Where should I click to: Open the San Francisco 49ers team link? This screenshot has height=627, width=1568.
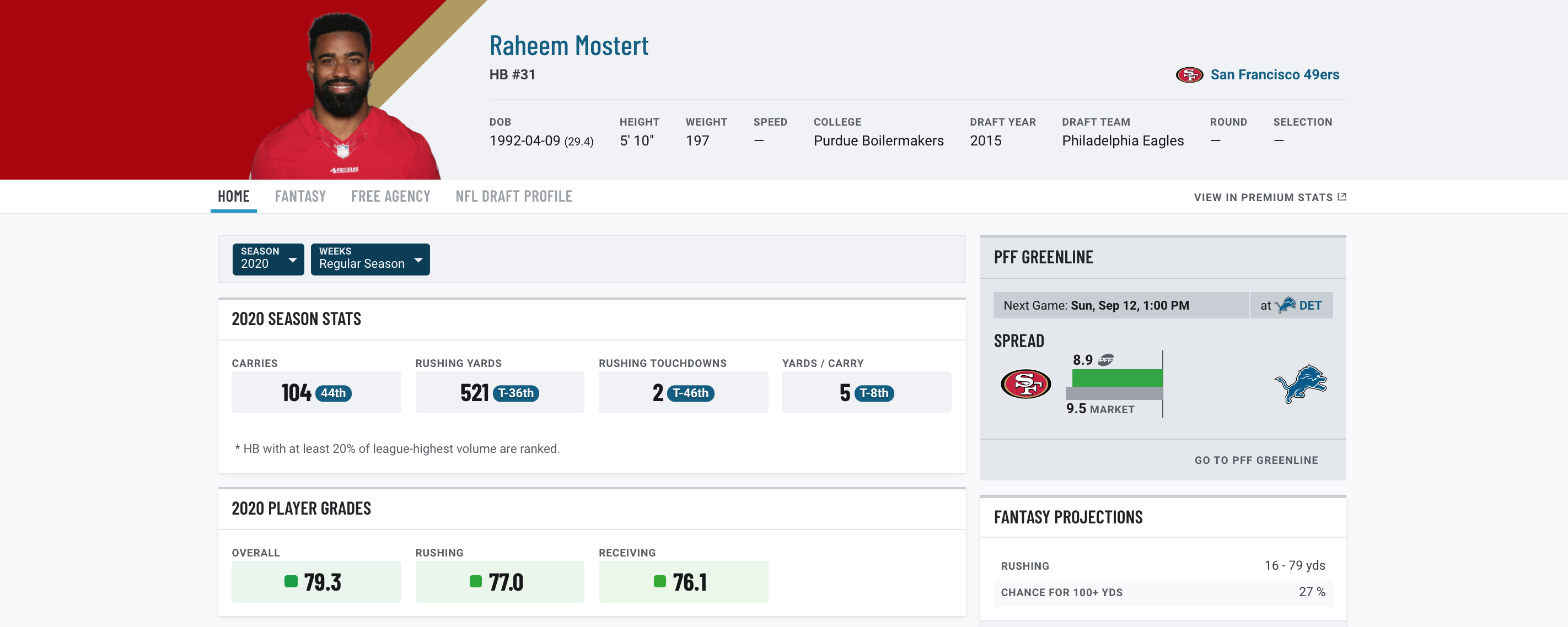pos(1275,75)
